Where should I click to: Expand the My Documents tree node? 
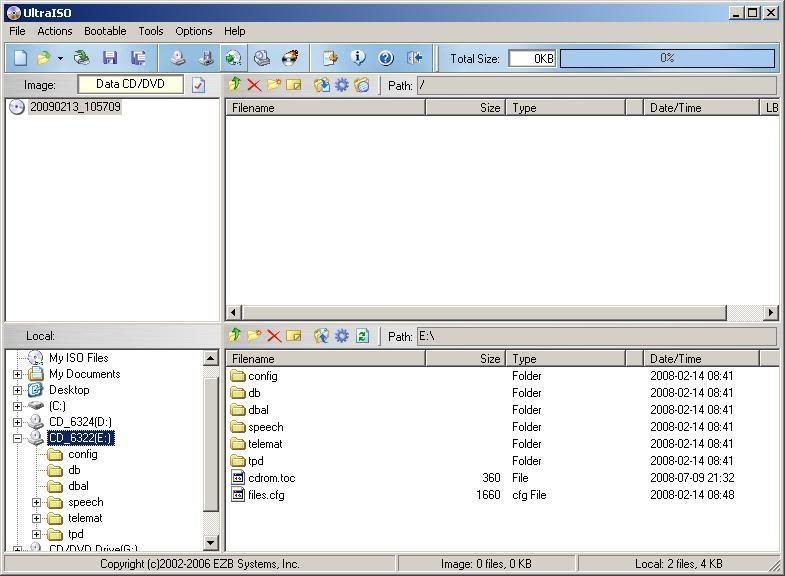[x=18, y=374]
